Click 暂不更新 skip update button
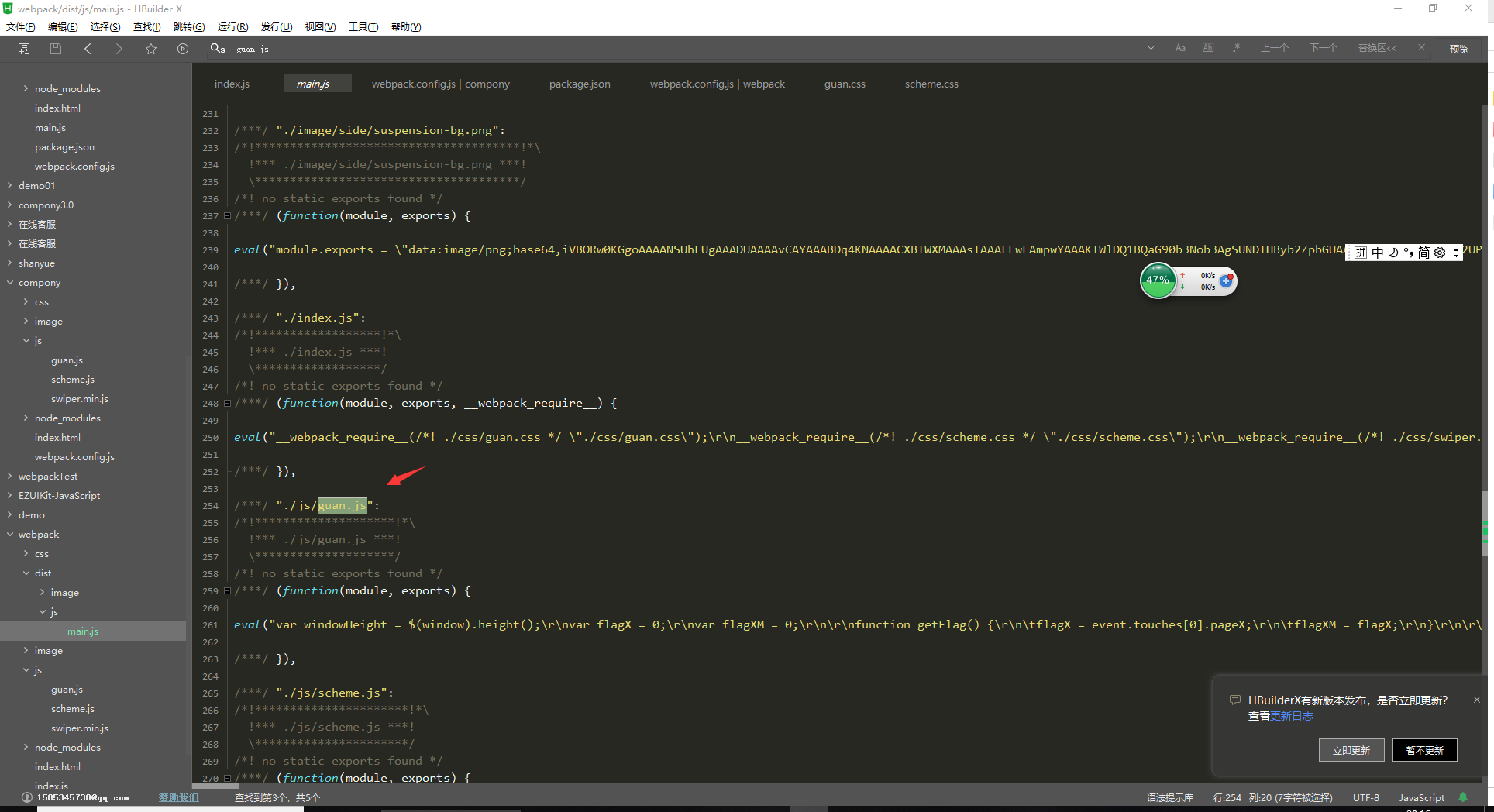Viewport: 1494px width, 812px height. (1424, 750)
